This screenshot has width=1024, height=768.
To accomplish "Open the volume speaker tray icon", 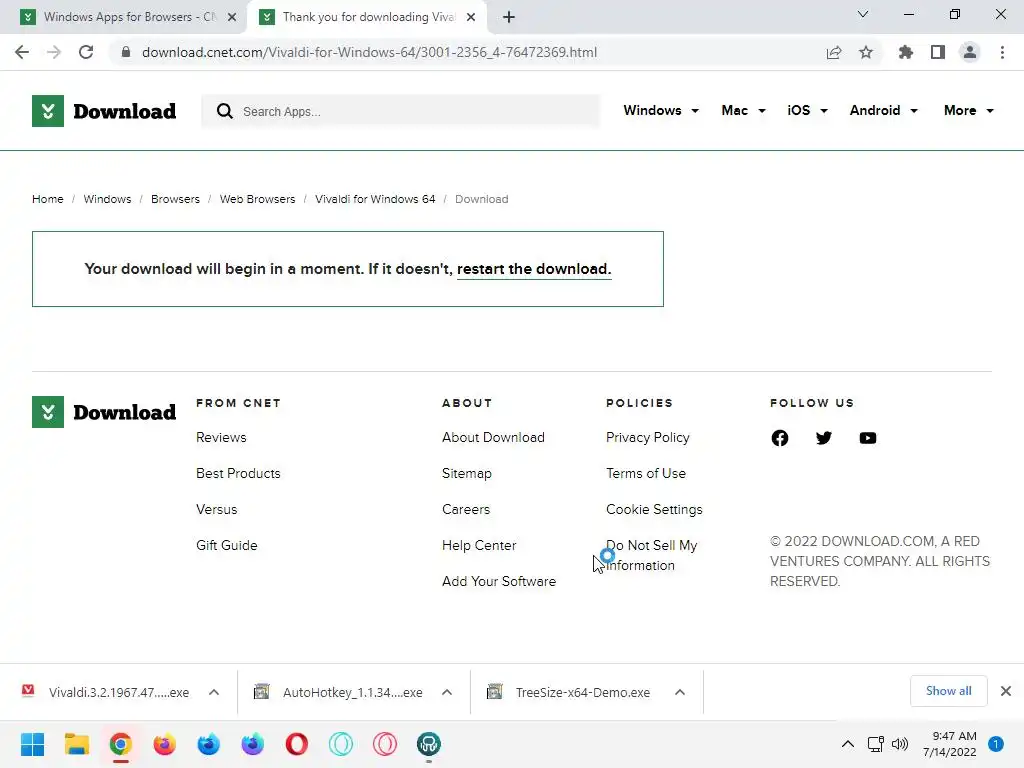I will coord(900,744).
